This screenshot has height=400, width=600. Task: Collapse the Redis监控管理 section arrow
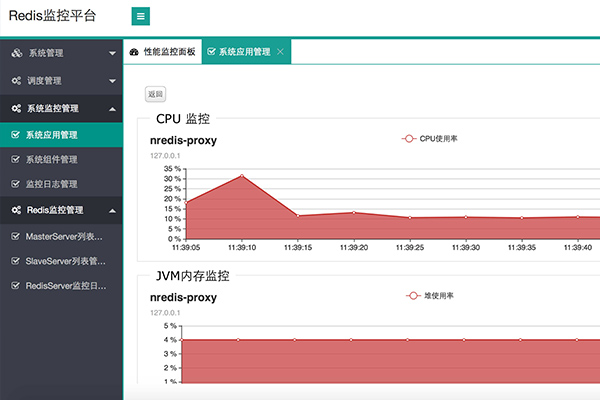[x=111, y=211]
